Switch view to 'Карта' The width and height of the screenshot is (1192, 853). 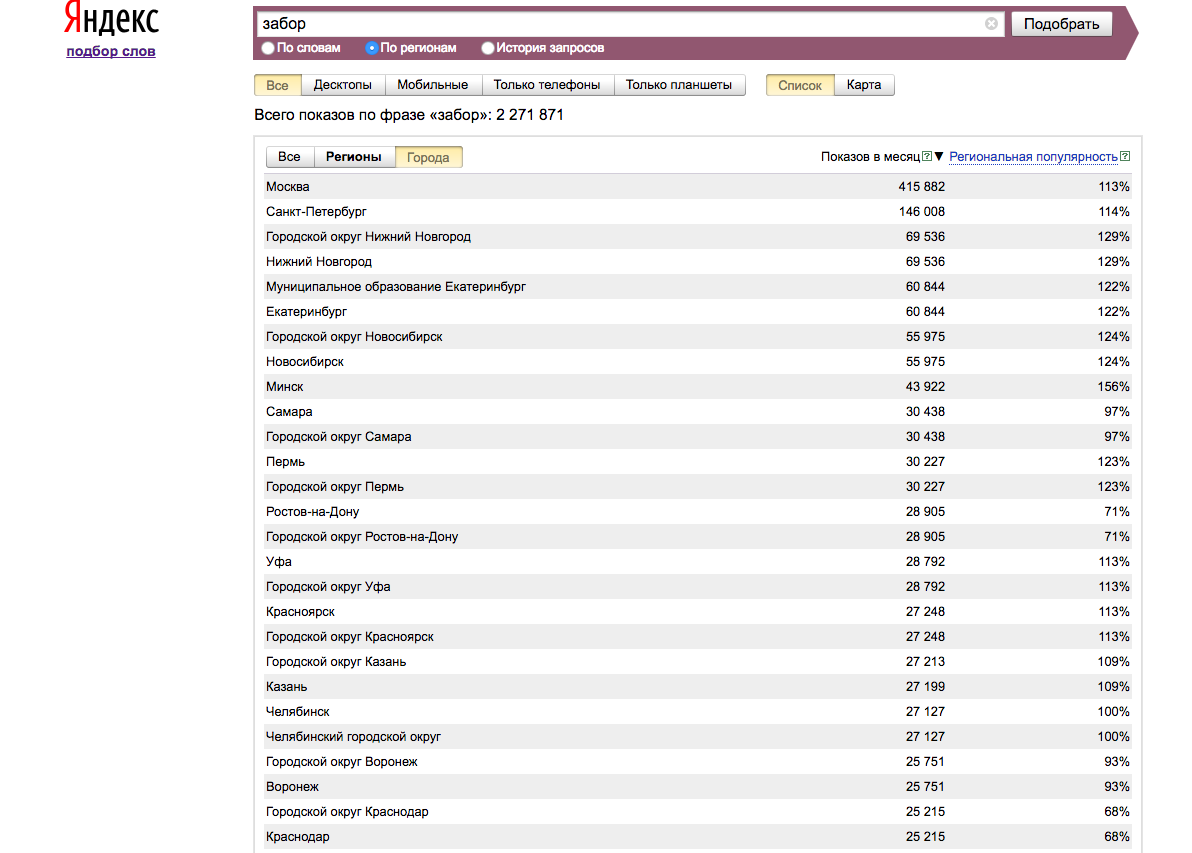point(864,85)
